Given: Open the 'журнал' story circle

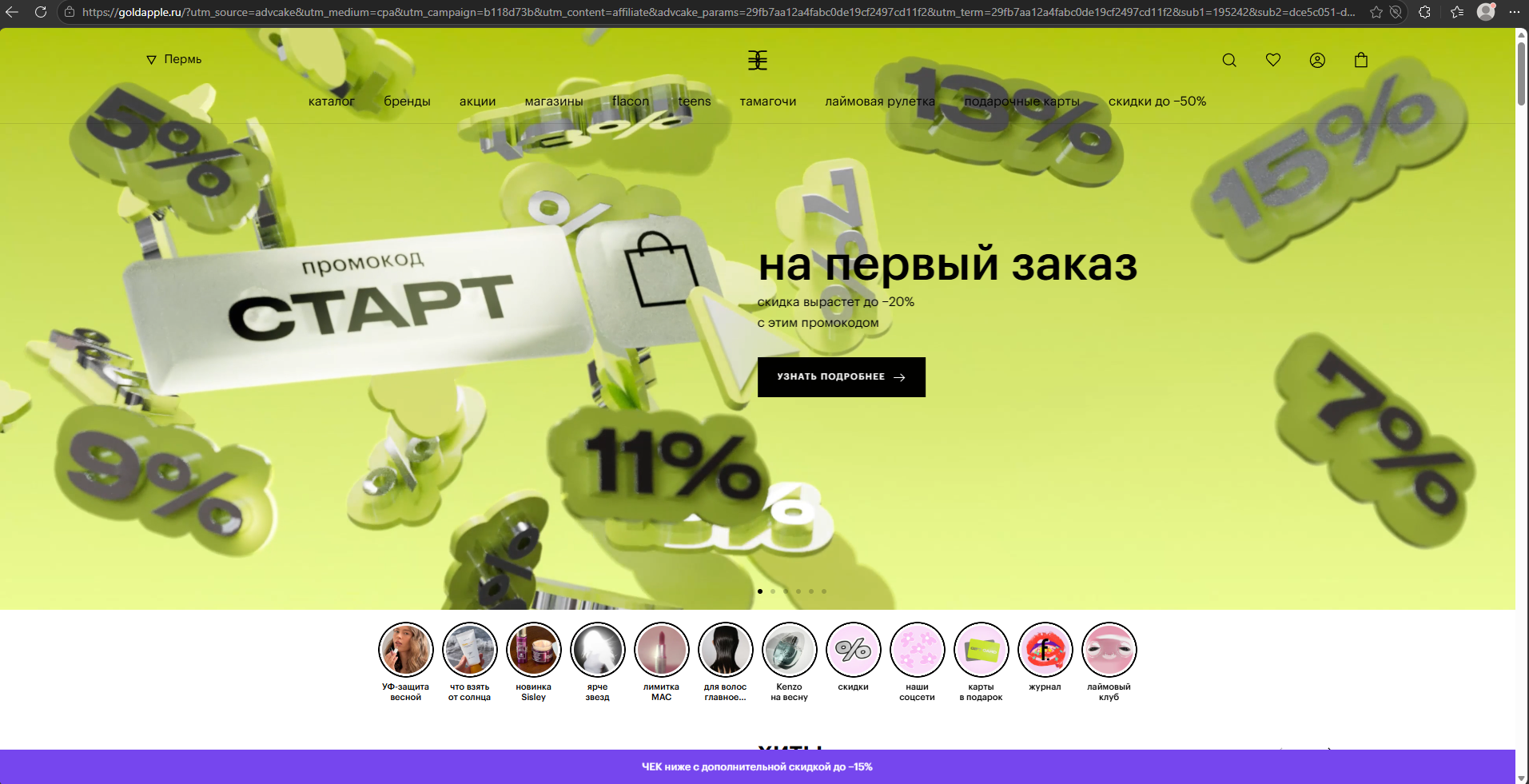Looking at the screenshot, I should click(1045, 650).
